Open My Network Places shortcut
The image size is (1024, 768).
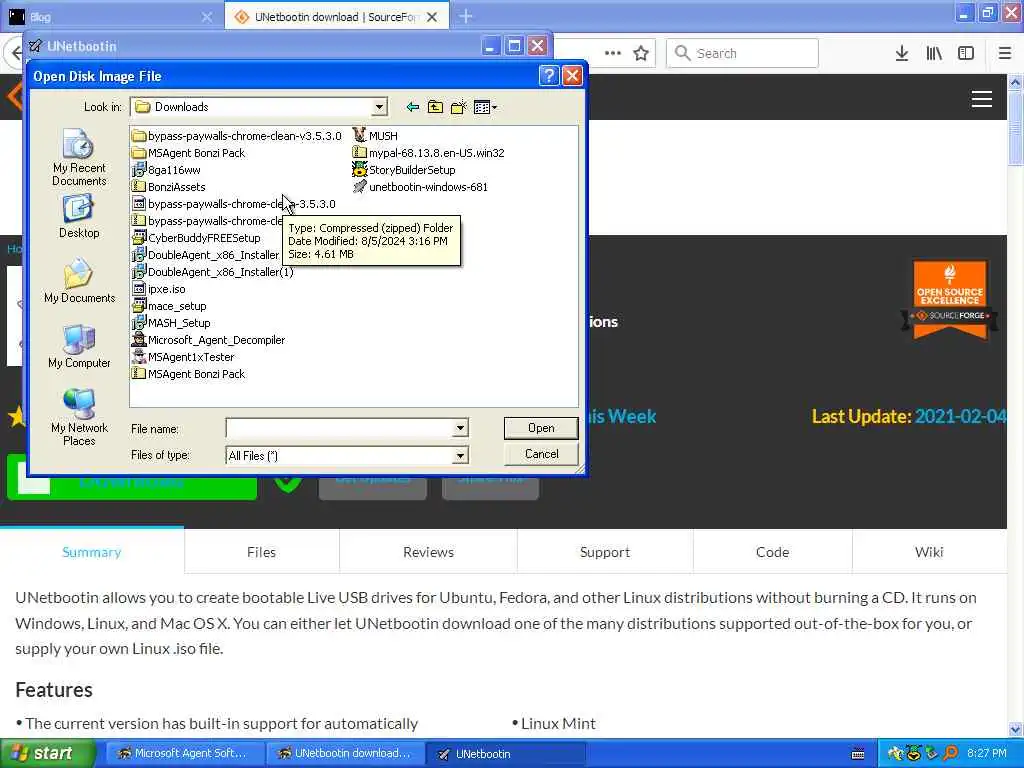[79, 417]
